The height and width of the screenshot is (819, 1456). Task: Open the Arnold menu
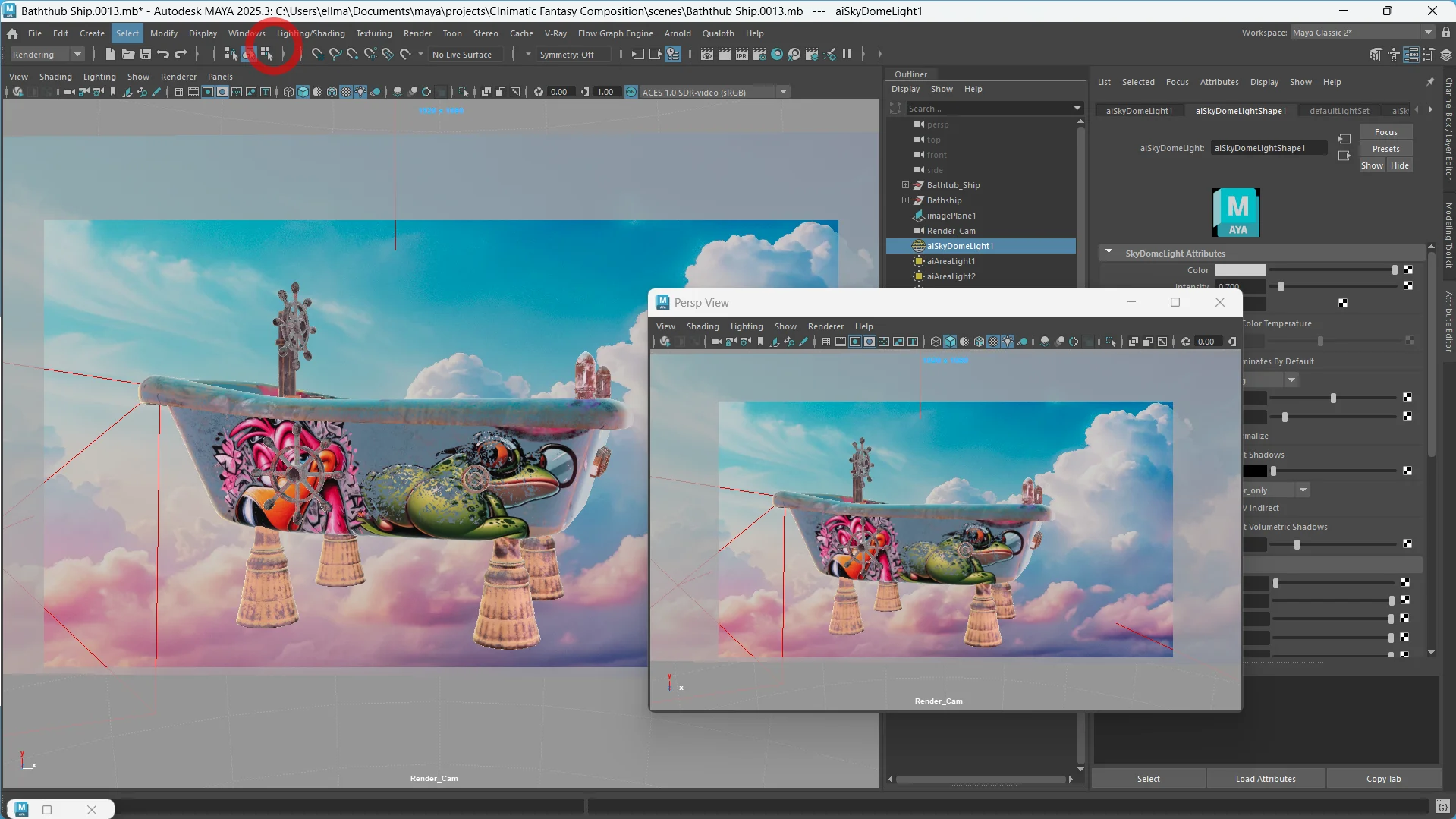point(678,33)
